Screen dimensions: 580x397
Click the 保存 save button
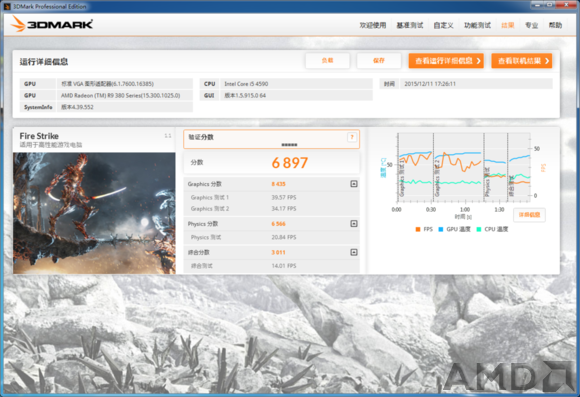[x=379, y=61]
